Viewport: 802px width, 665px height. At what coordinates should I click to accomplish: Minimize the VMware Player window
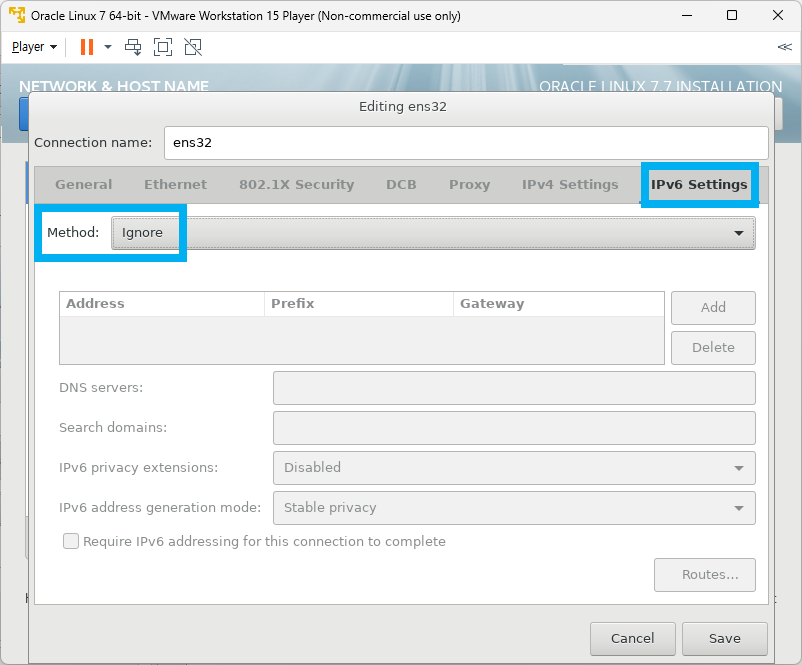click(x=687, y=15)
